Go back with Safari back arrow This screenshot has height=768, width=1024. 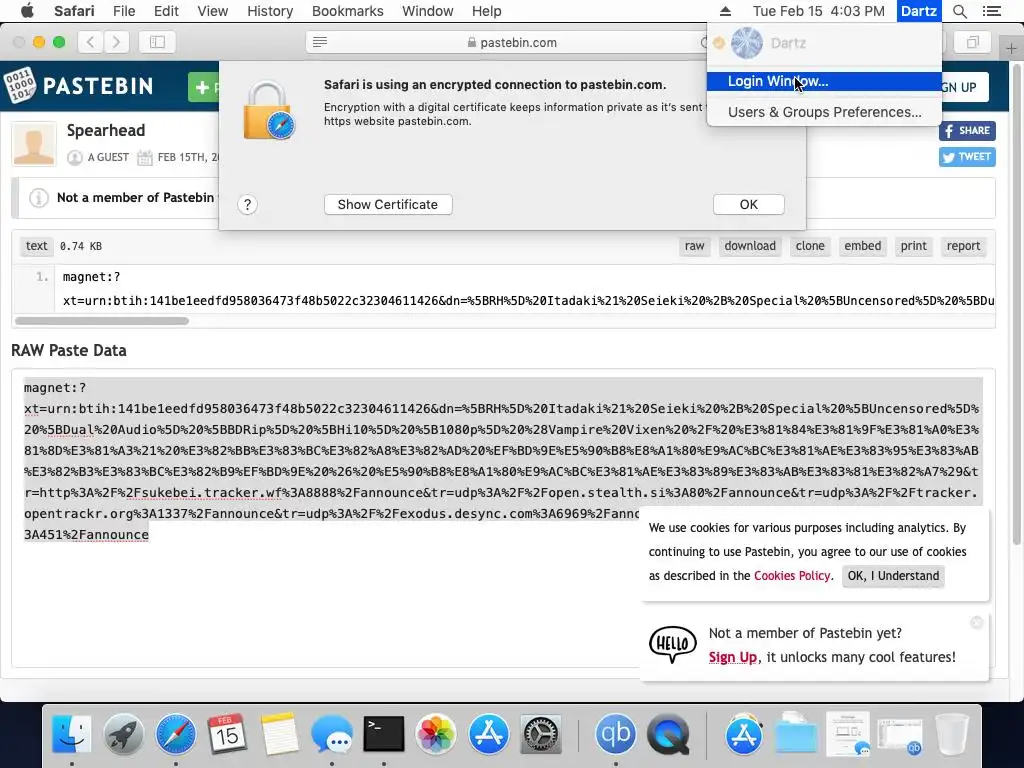pyautogui.click(x=90, y=42)
